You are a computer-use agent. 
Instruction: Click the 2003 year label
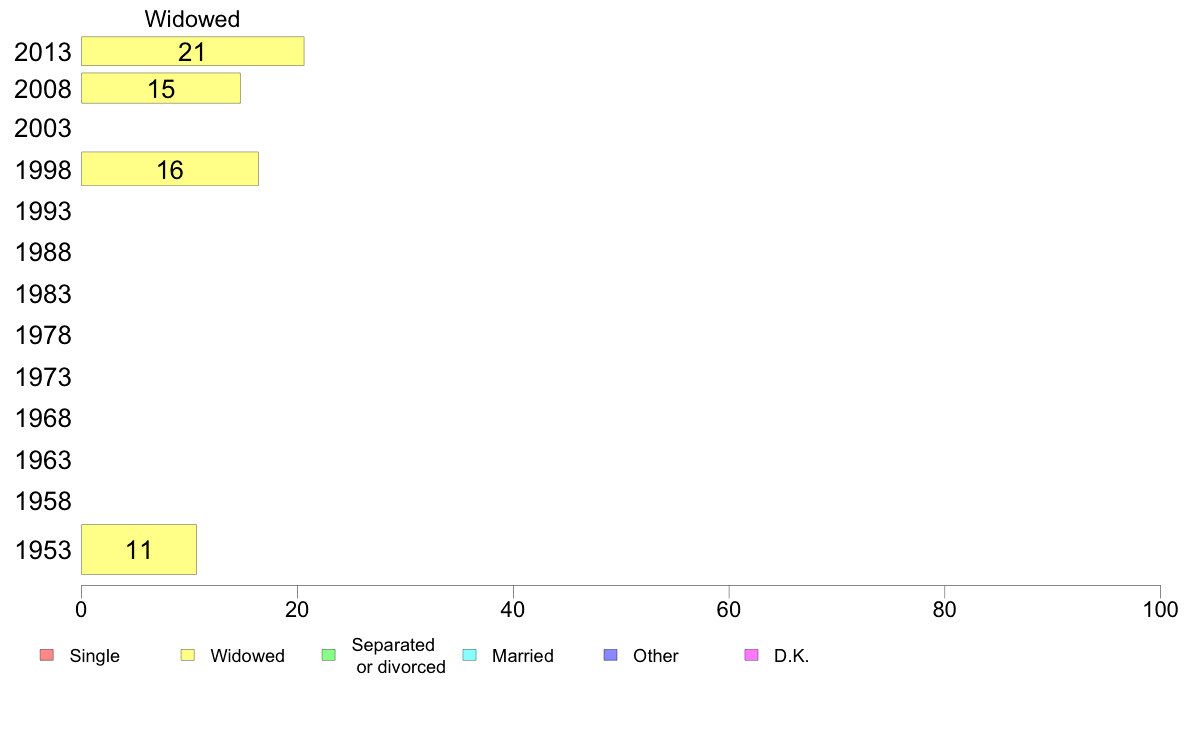pos(43,128)
